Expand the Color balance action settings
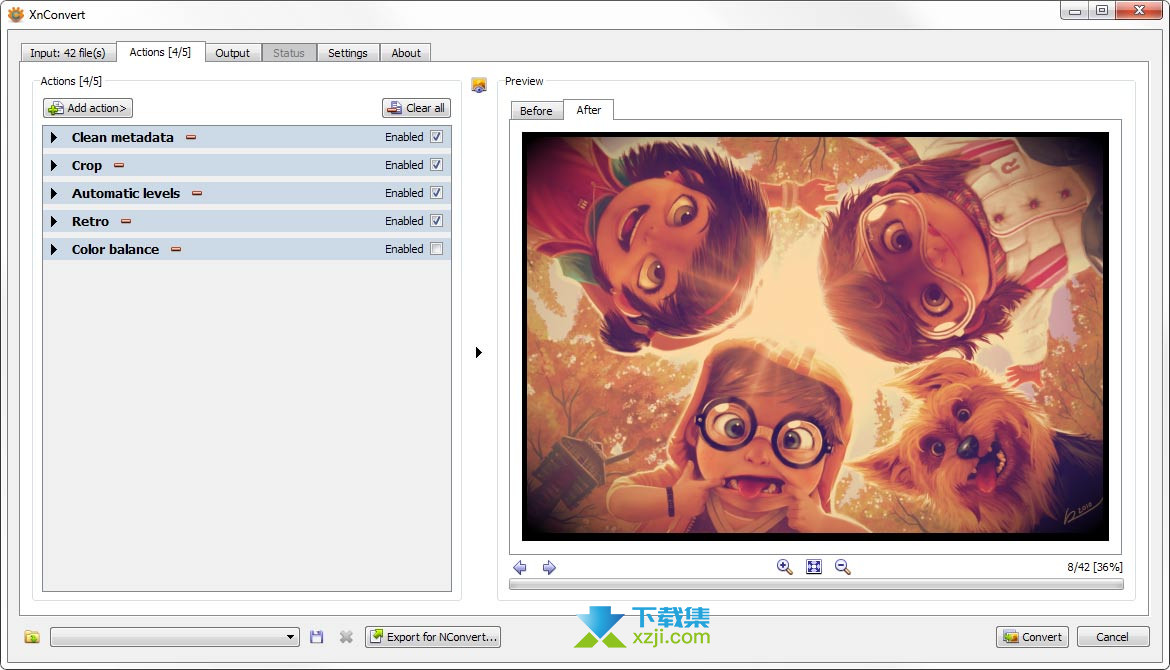Viewport: 1170px width, 670px height. [x=54, y=249]
